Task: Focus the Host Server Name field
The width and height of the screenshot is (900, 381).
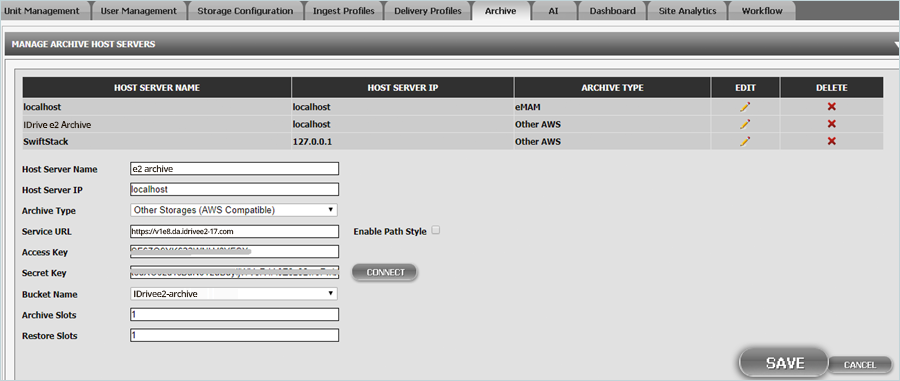Action: tap(234, 169)
